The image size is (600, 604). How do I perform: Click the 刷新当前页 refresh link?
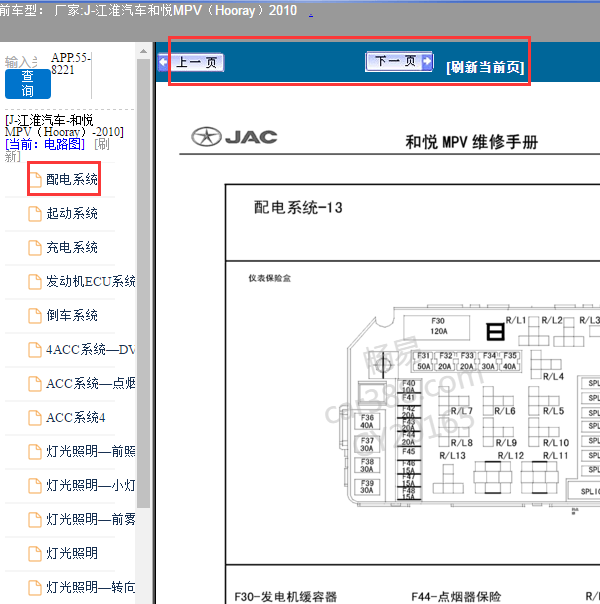coord(485,67)
